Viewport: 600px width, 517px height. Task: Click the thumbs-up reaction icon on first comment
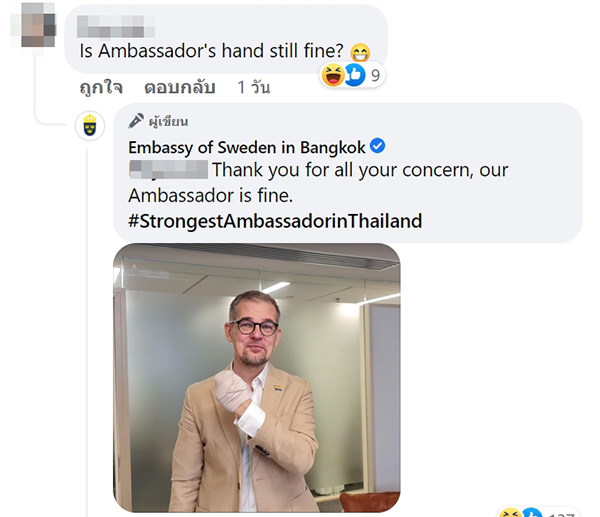[355, 75]
